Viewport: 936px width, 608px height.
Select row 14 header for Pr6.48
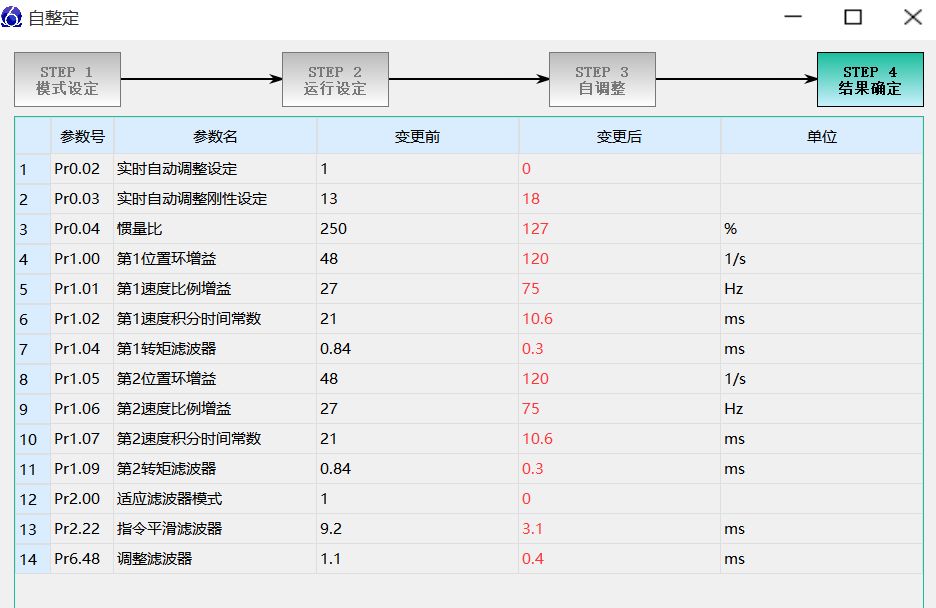coord(32,559)
